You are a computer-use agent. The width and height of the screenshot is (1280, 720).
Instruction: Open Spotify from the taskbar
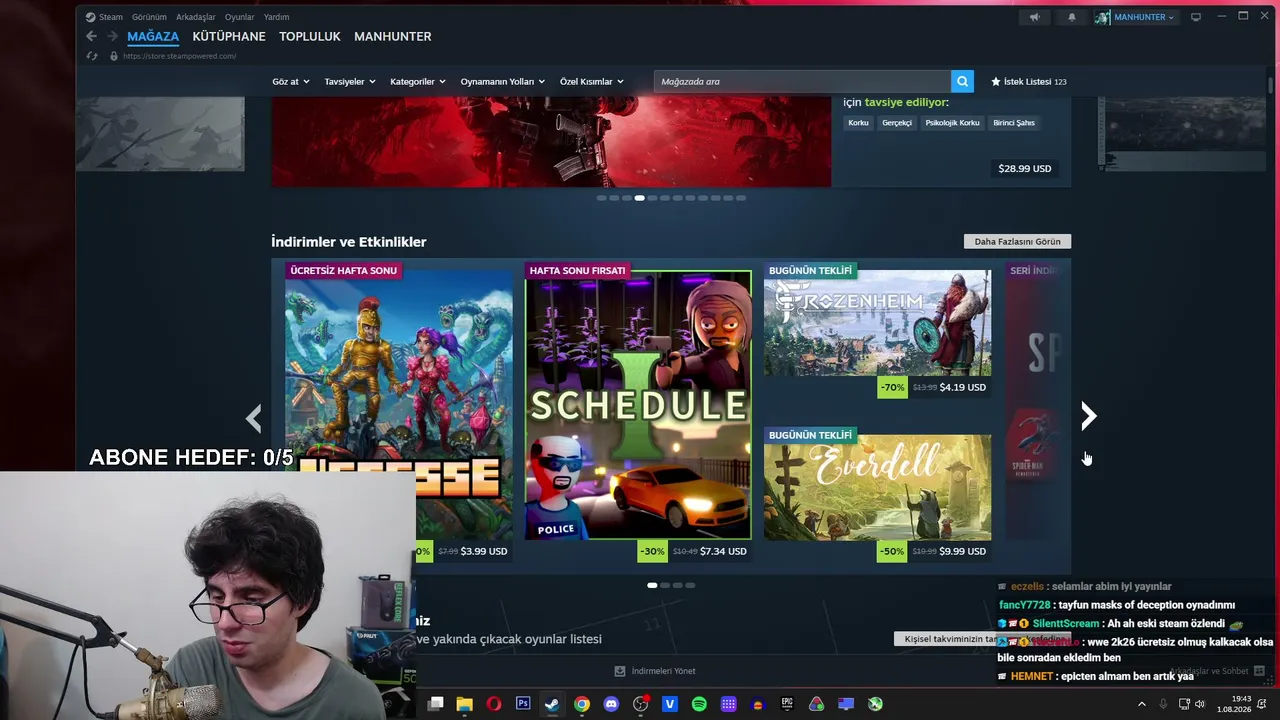pos(699,704)
